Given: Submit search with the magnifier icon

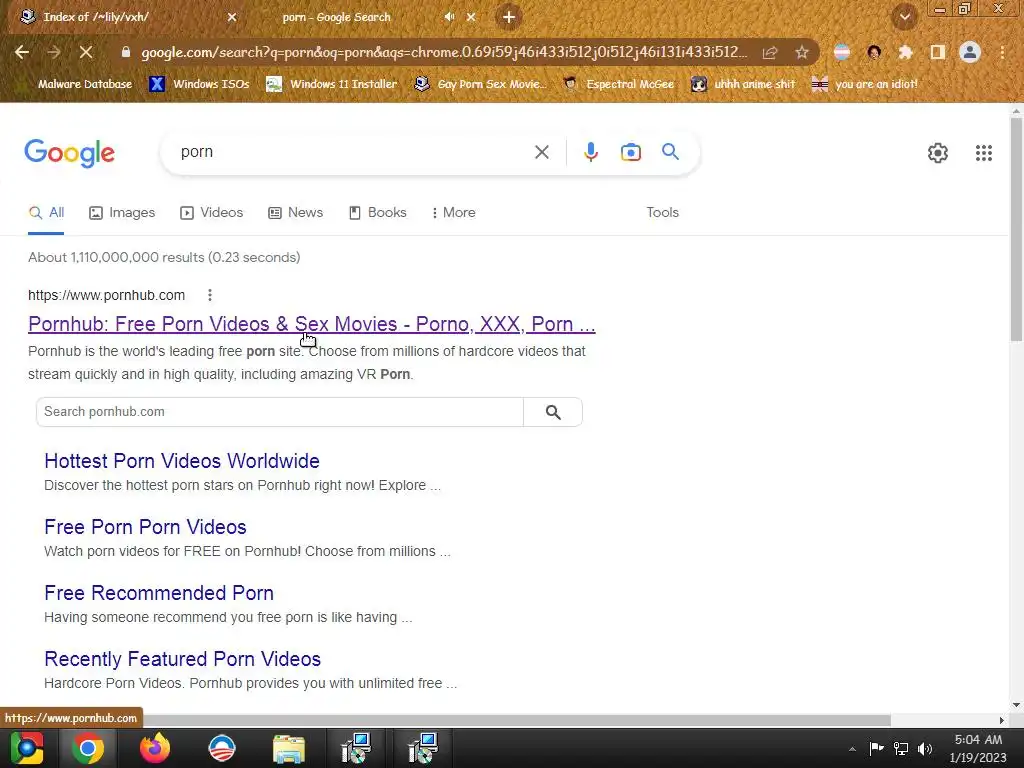Looking at the screenshot, I should [671, 152].
